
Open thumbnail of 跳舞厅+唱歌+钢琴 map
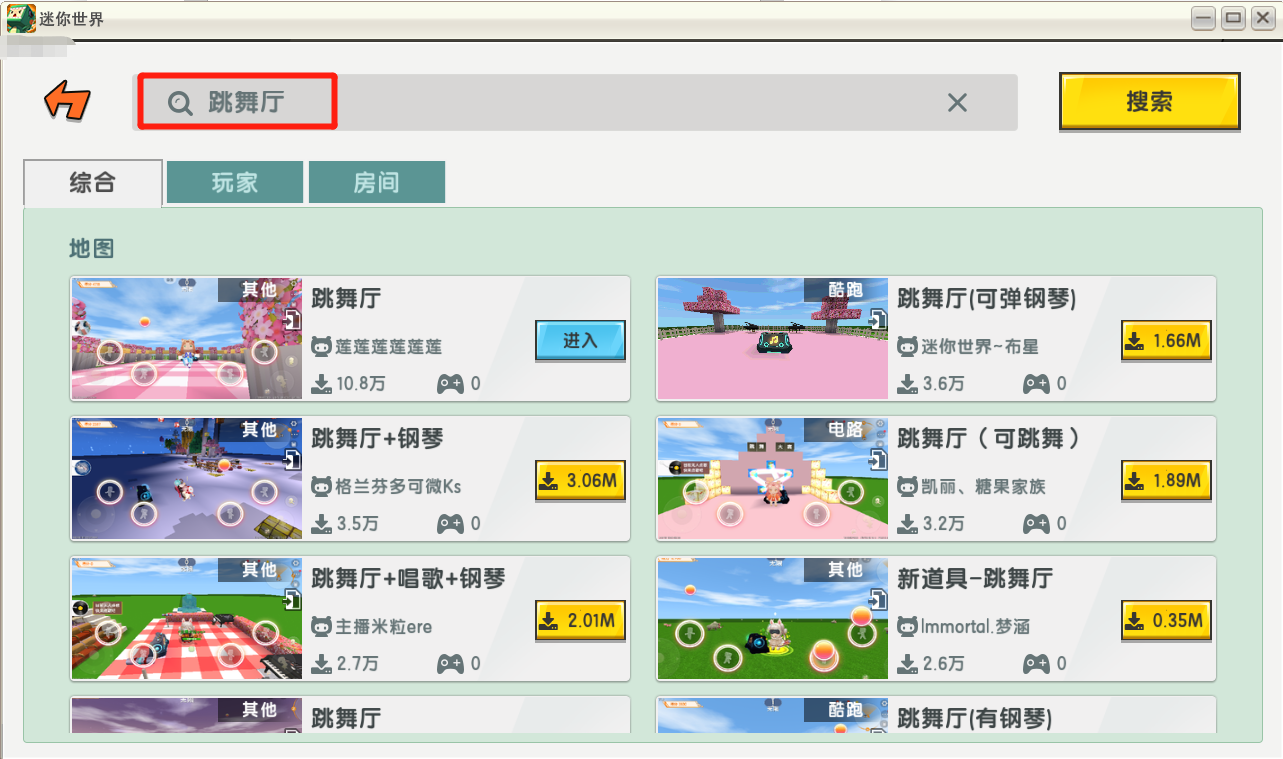click(x=187, y=619)
